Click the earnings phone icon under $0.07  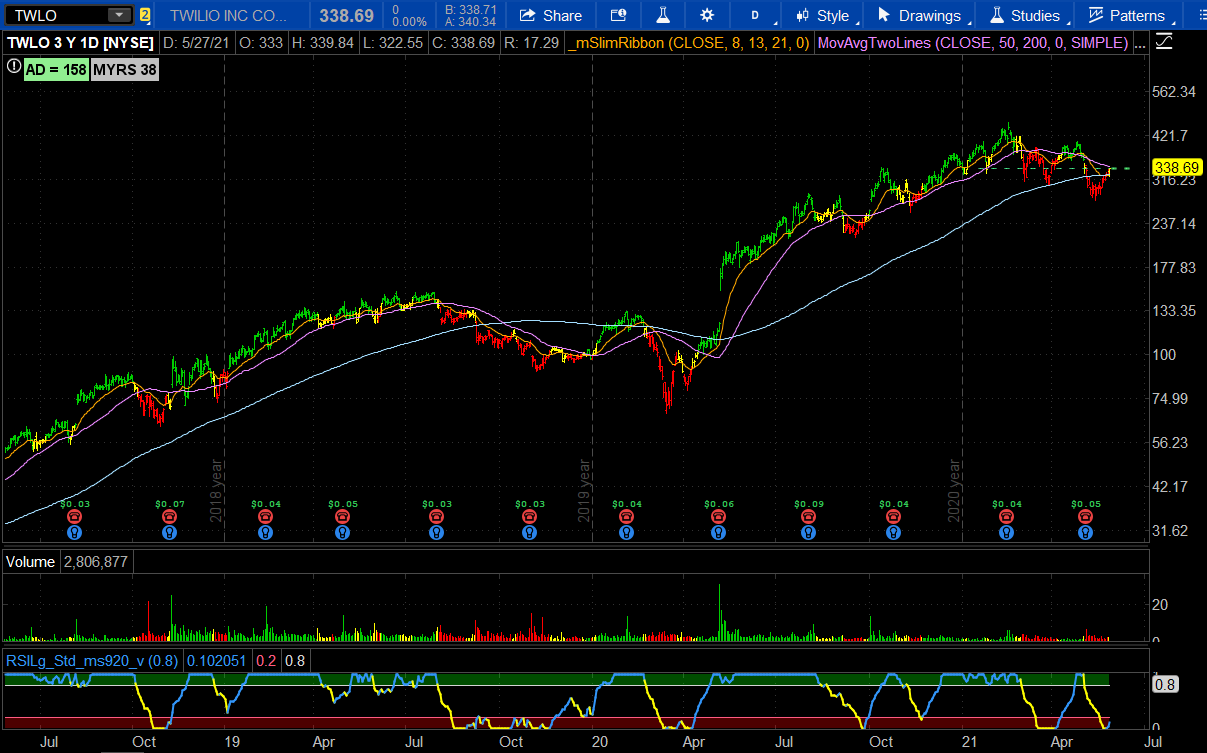[x=169, y=517]
